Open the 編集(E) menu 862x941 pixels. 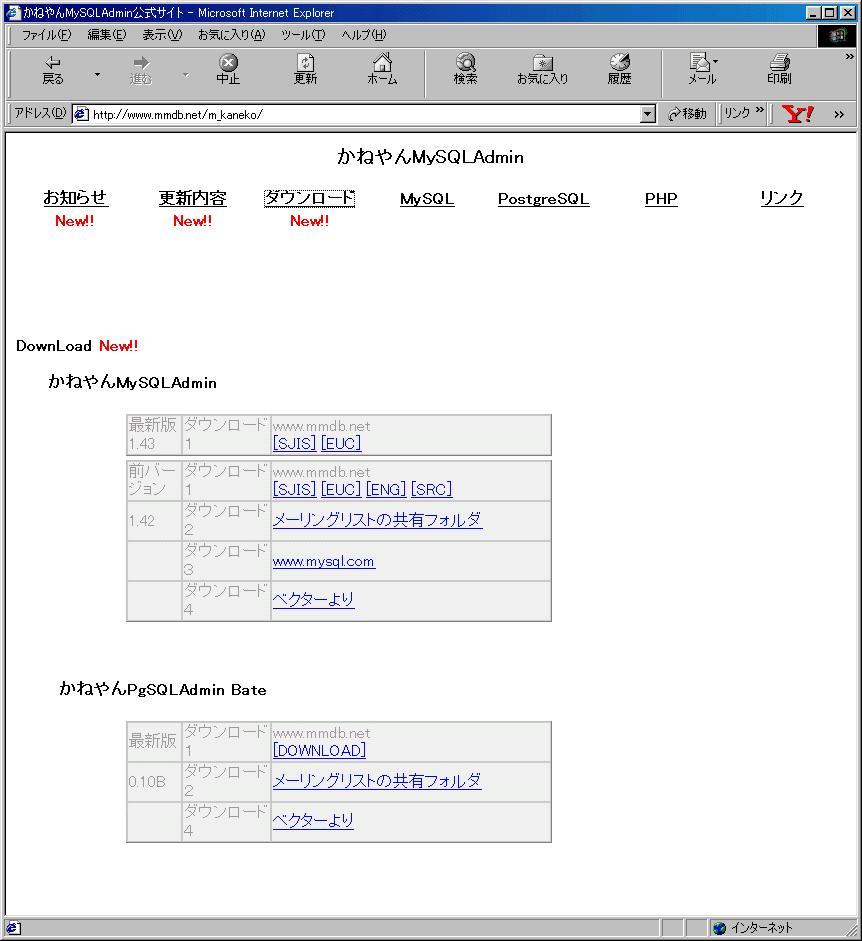click(107, 35)
